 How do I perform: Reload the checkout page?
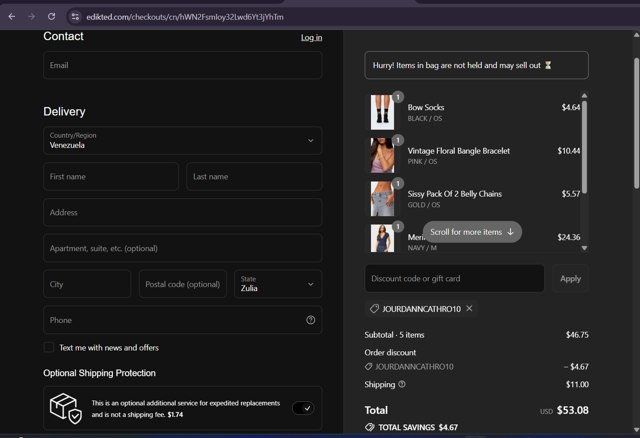51,17
